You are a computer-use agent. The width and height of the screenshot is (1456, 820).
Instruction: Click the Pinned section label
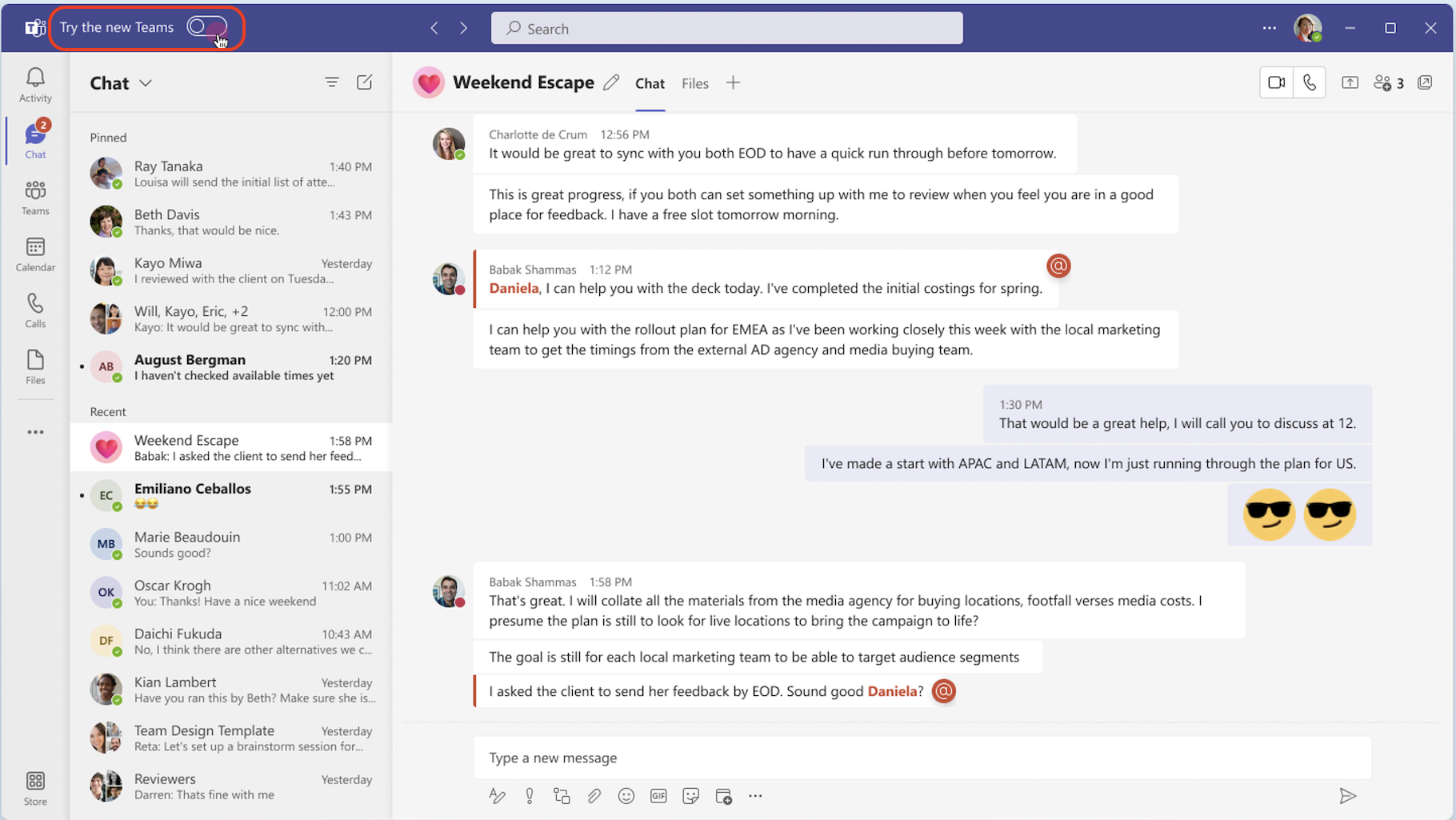click(x=108, y=138)
